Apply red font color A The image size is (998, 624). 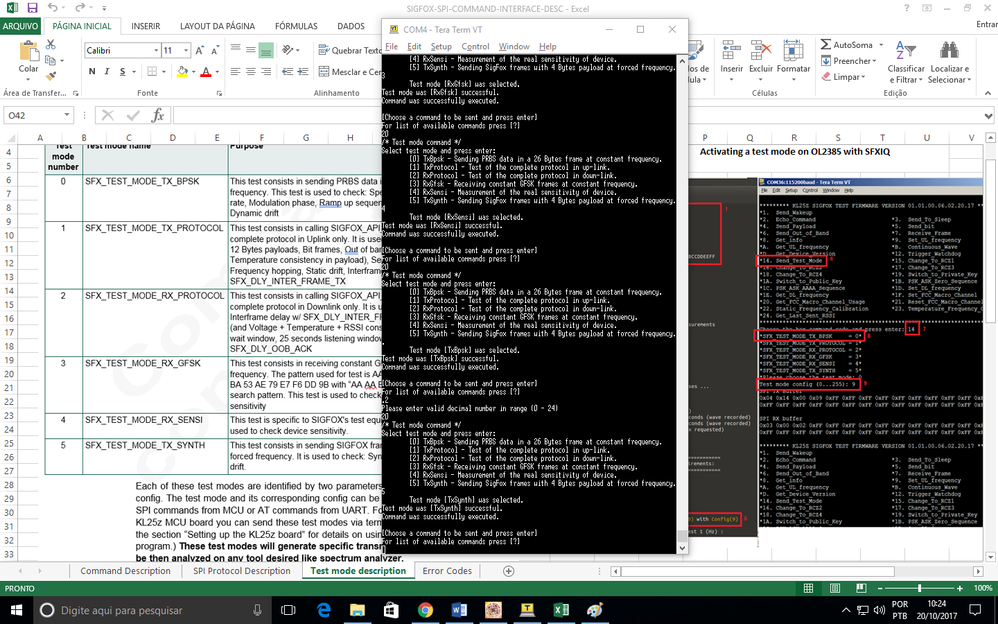(206, 71)
